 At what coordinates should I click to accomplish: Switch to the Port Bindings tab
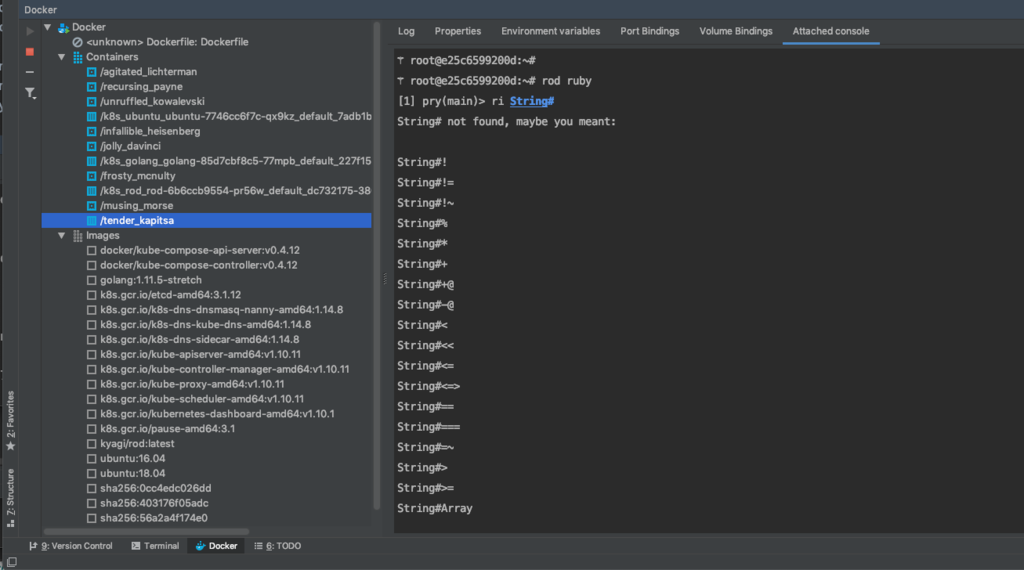pyautogui.click(x=650, y=31)
